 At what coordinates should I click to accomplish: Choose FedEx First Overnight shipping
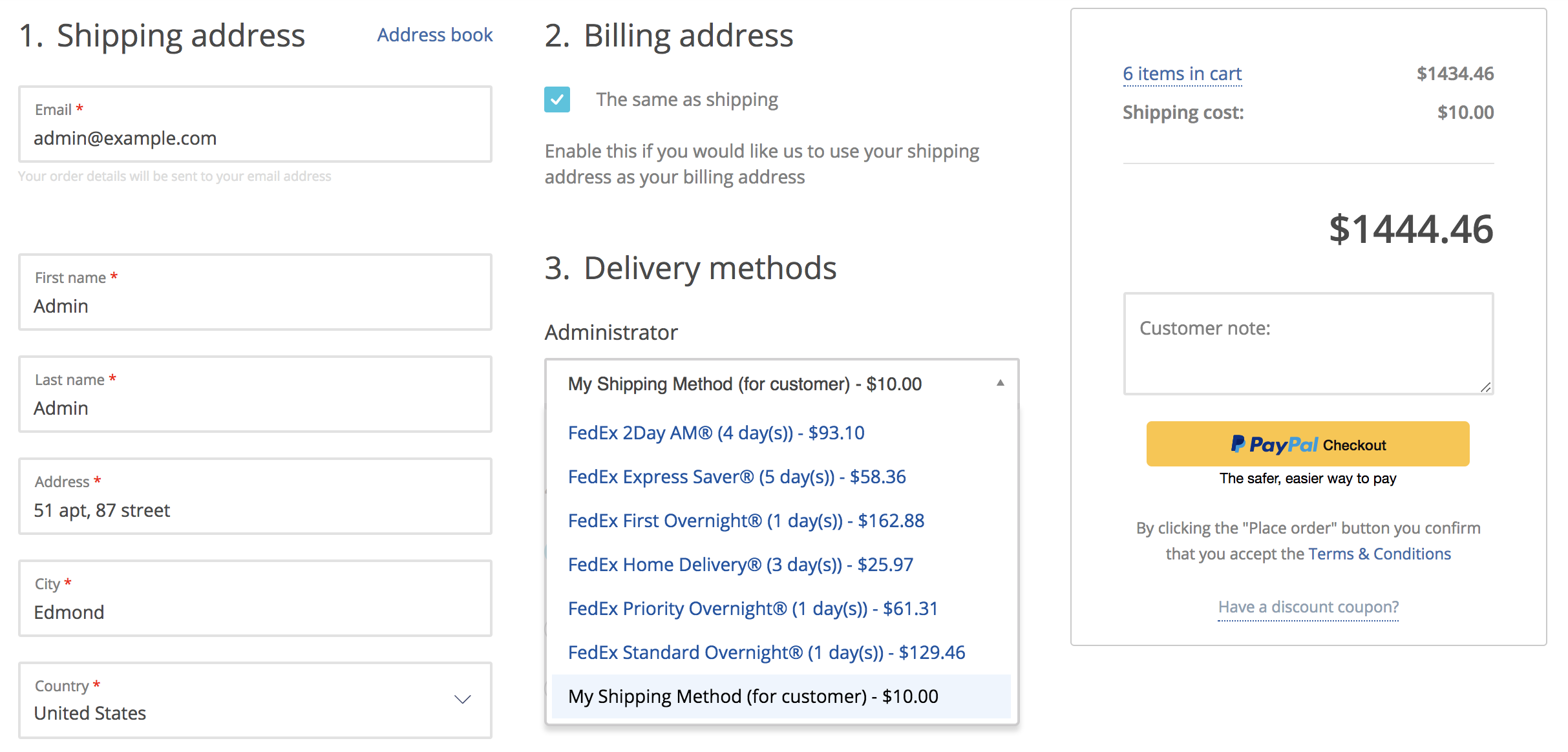(x=745, y=521)
